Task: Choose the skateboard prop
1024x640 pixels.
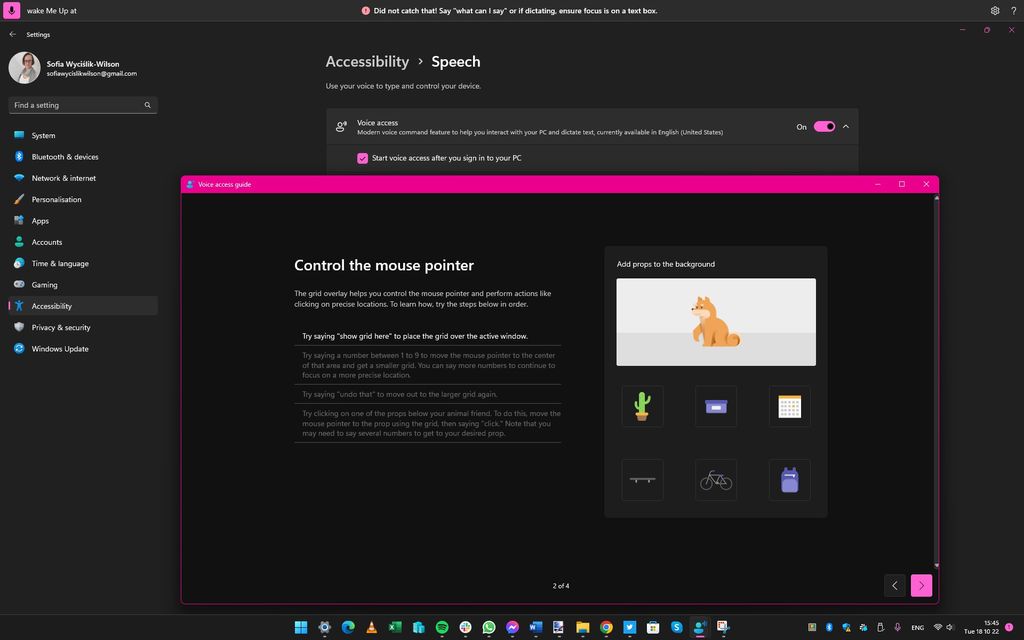Action: pos(642,479)
